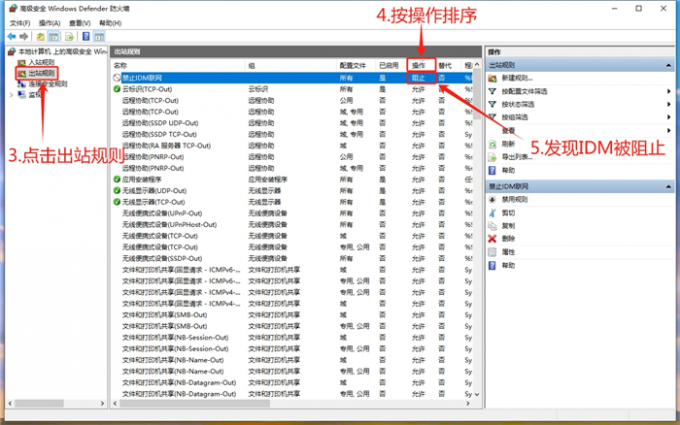The width and height of the screenshot is (680, 425).
Task: Select 出站规则 in the left tree
Action: tap(41, 73)
